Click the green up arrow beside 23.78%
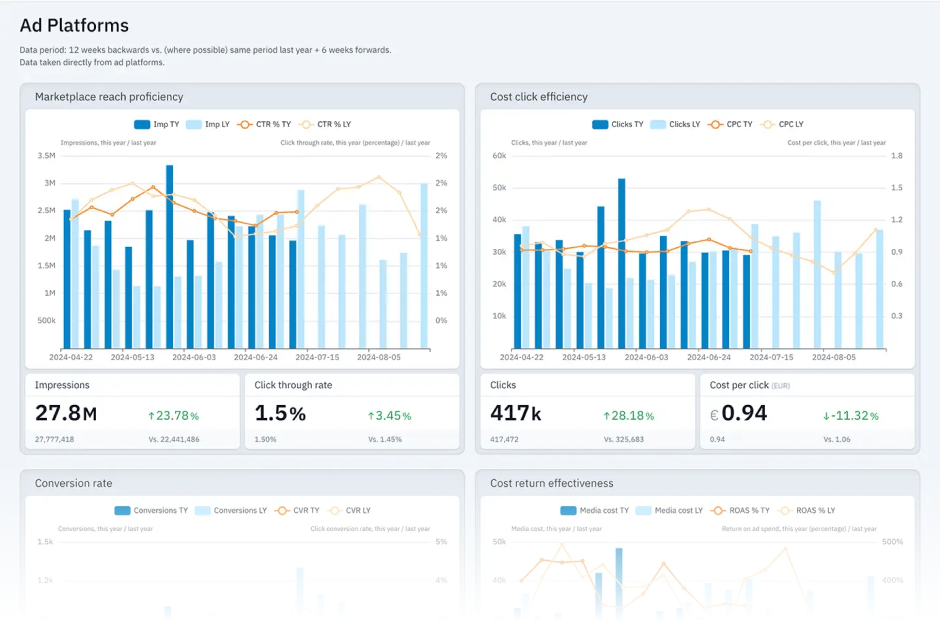The height and width of the screenshot is (622, 940). coord(151,416)
